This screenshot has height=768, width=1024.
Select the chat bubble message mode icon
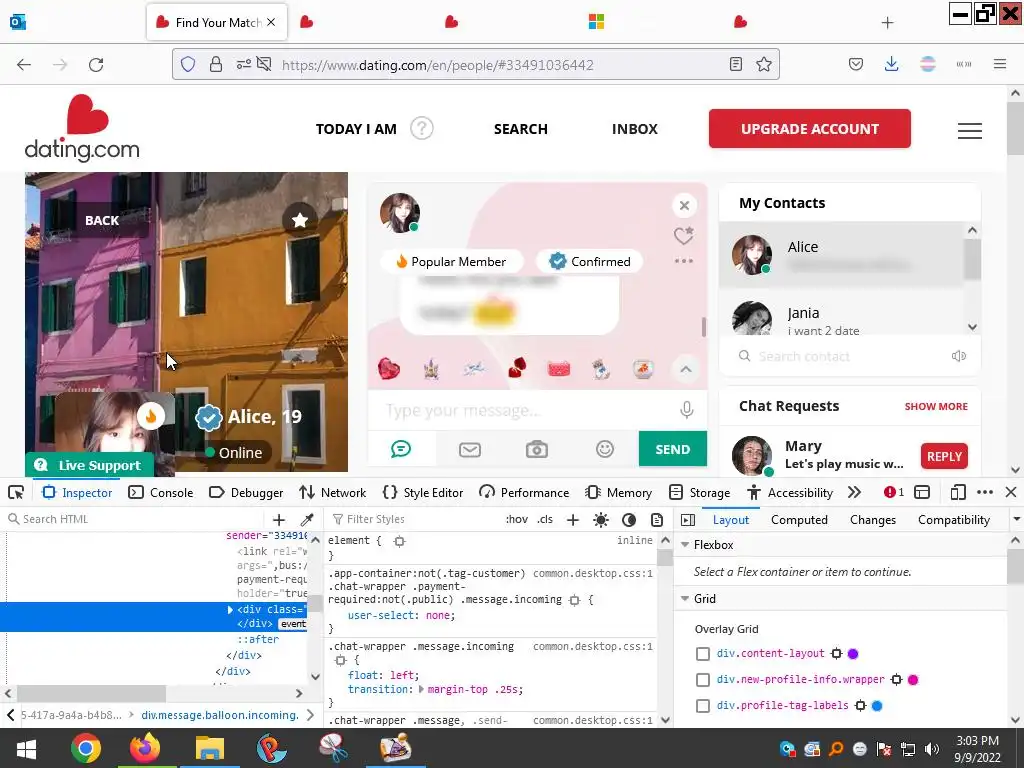pyautogui.click(x=401, y=449)
